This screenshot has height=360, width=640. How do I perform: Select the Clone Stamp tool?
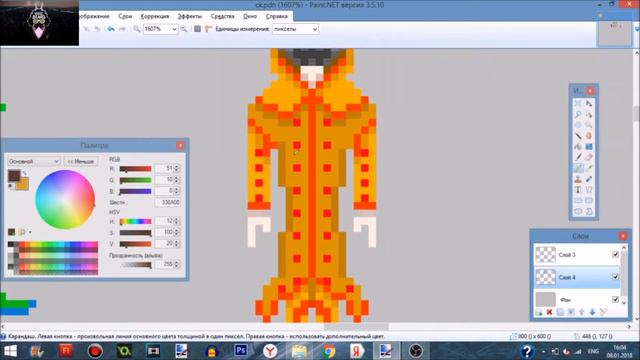click(578, 179)
